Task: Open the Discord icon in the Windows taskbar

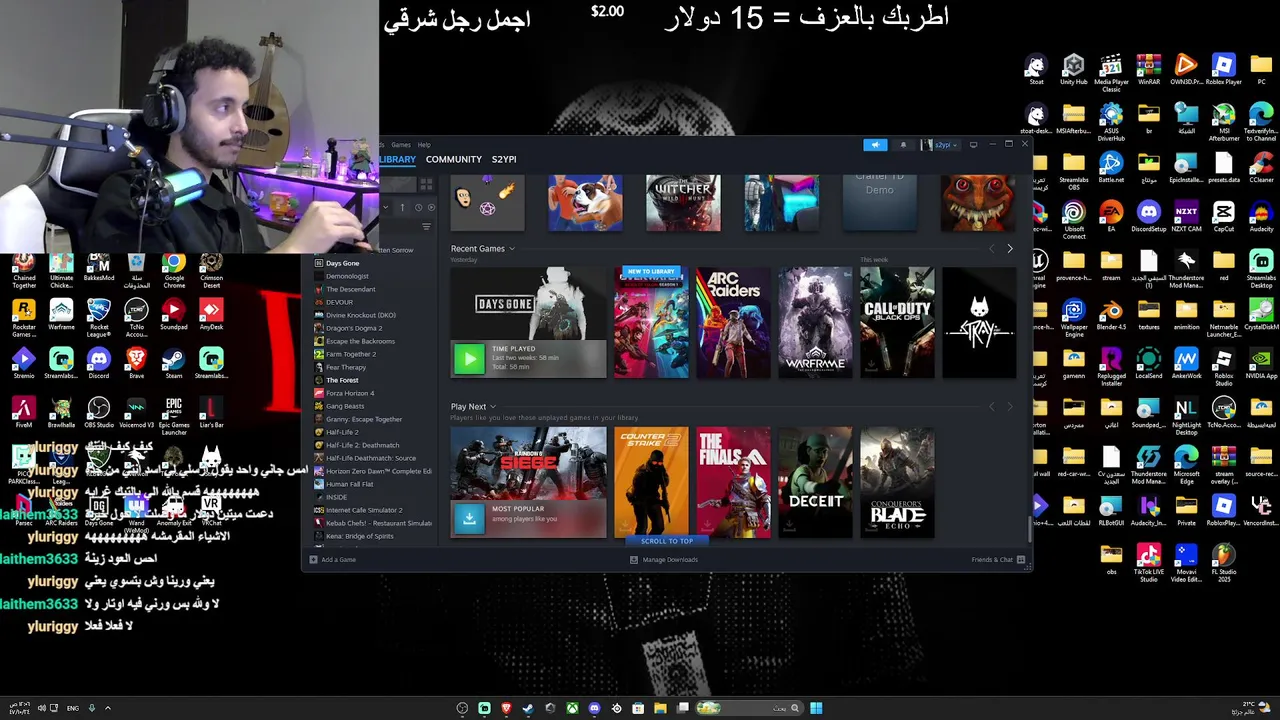Action: tap(594, 708)
